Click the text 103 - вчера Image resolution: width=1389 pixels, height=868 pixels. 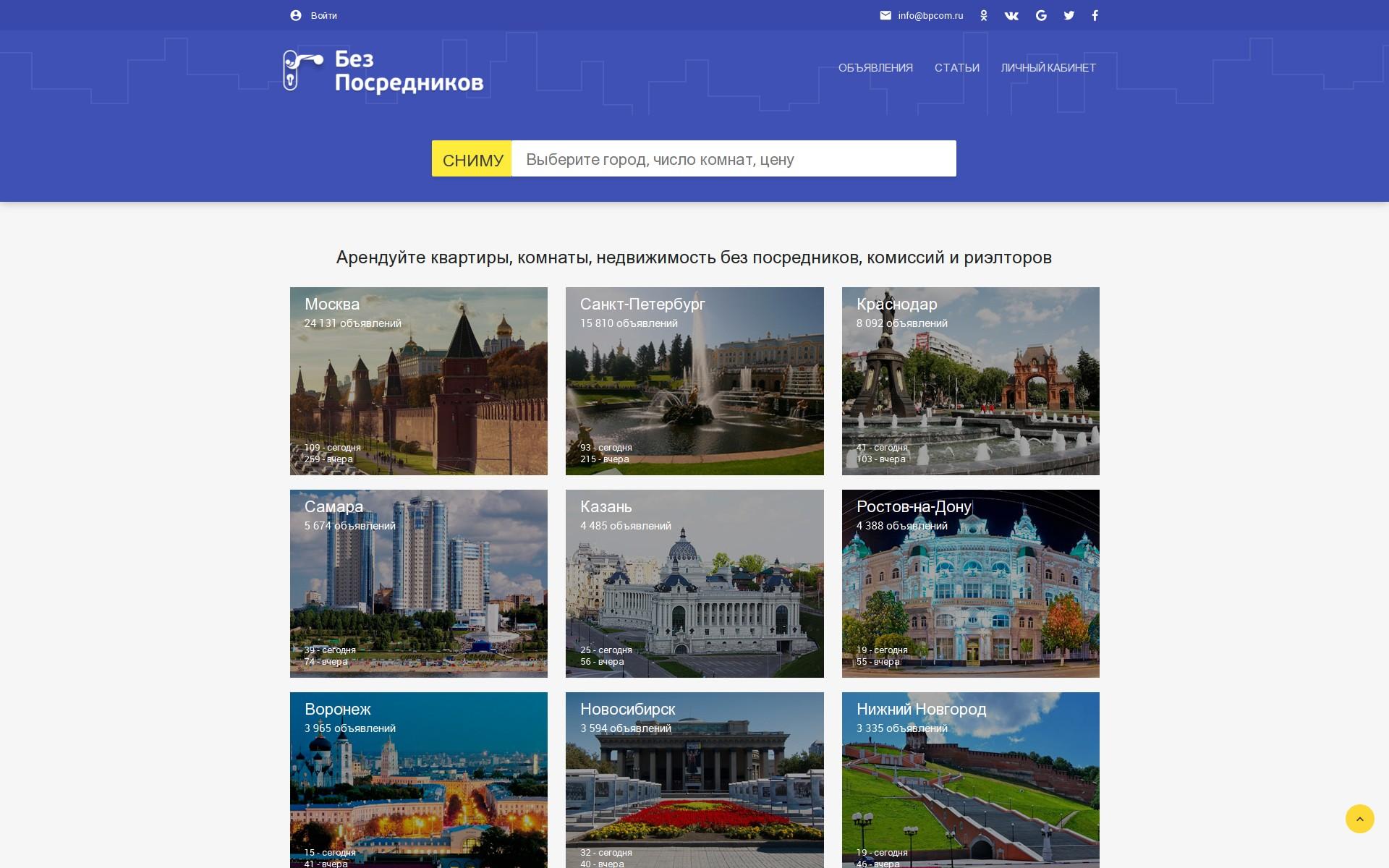point(880,459)
